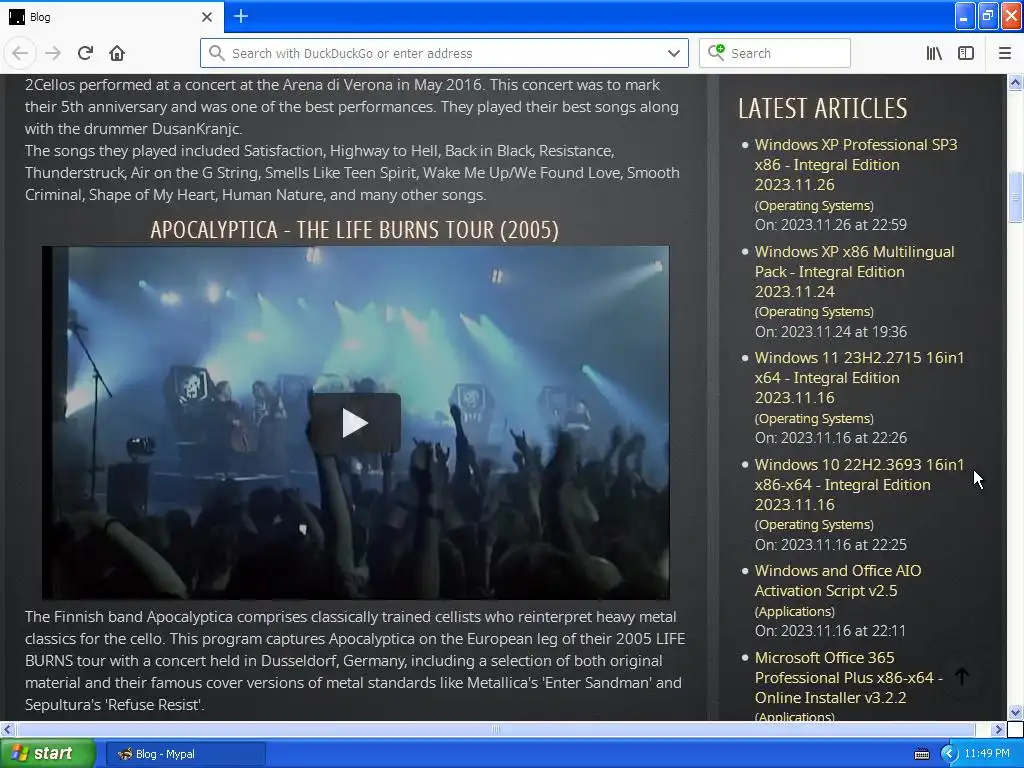Click the Search box field
Screen dimensions: 1024x768
click(x=775, y=53)
